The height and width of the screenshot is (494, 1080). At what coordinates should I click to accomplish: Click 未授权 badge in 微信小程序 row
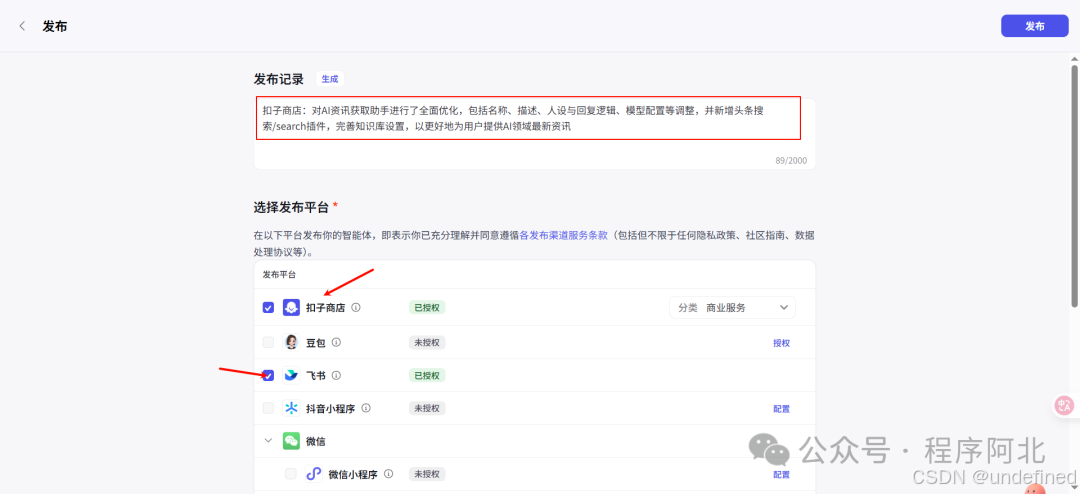point(427,474)
